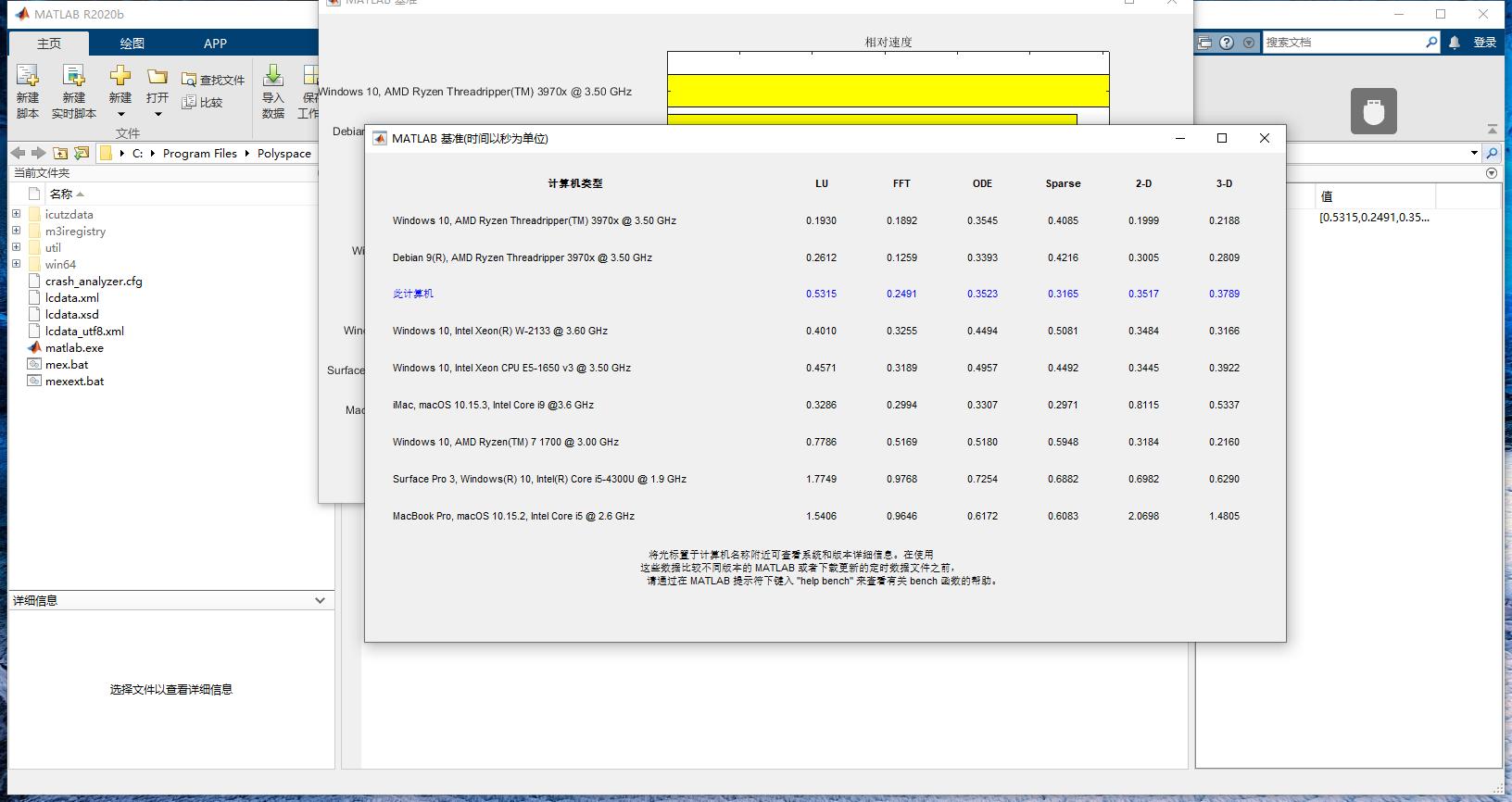Open the notifications bell icon
Image resolution: width=1512 pixels, height=802 pixels.
point(1455,43)
